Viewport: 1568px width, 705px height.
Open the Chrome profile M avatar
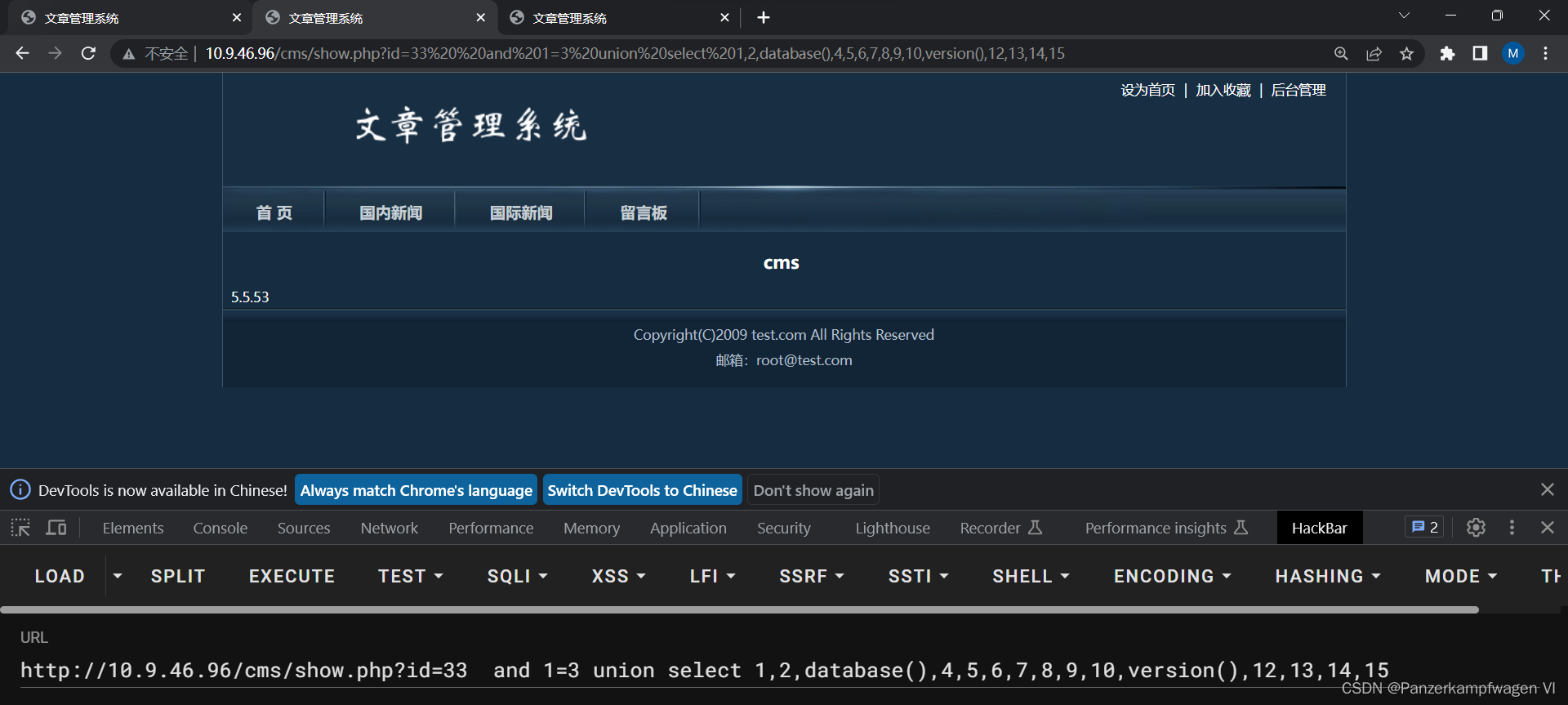click(1513, 53)
